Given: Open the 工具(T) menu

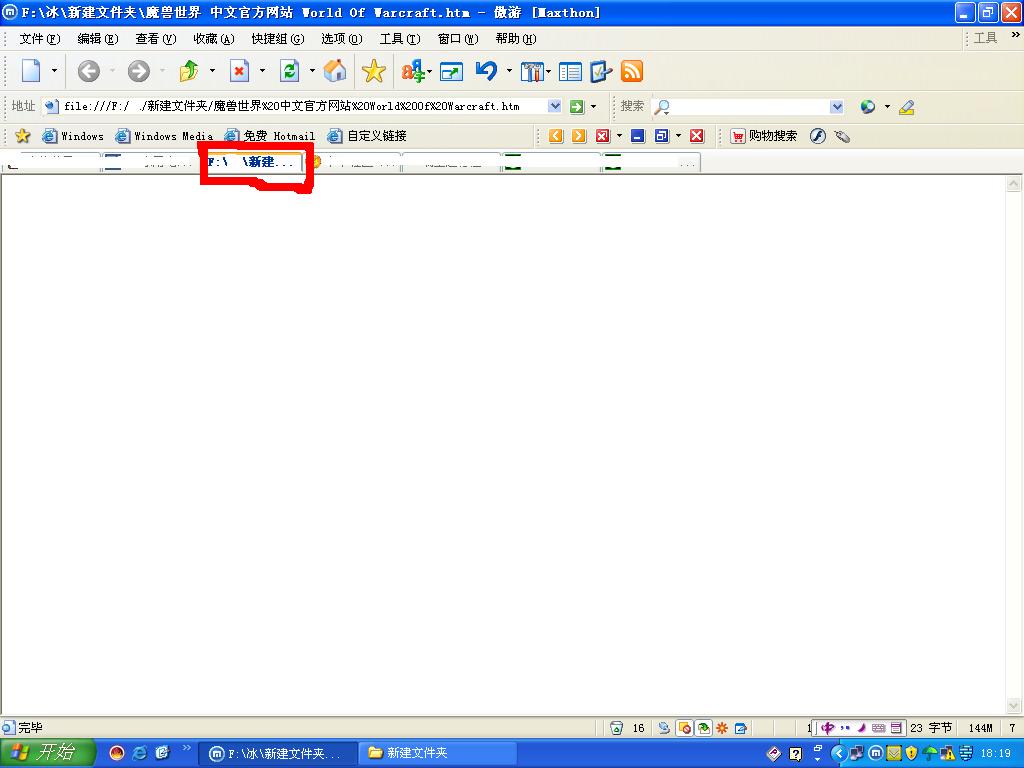Looking at the screenshot, I should tap(400, 39).
